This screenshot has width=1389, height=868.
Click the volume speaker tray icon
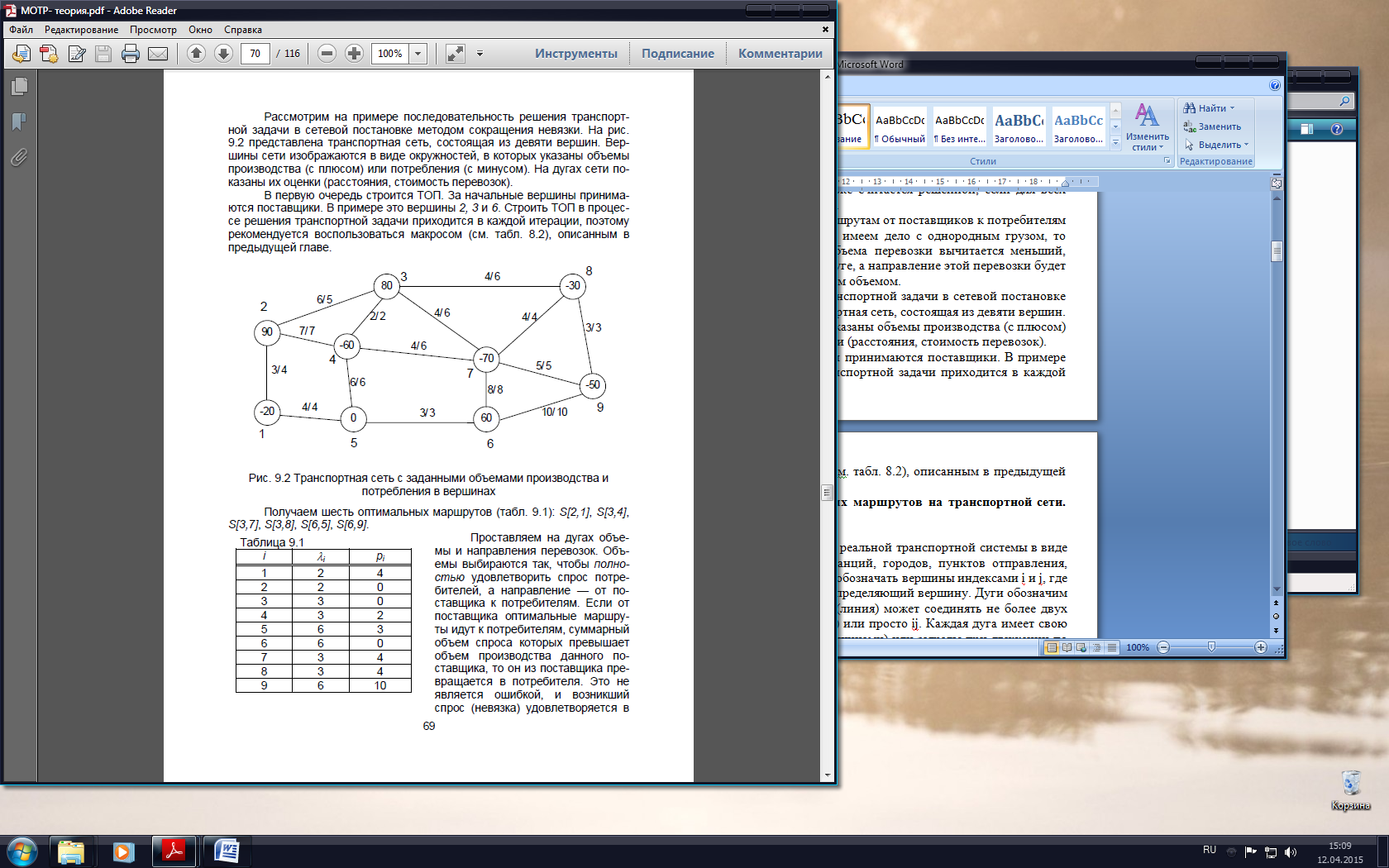tap(1291, 852)
